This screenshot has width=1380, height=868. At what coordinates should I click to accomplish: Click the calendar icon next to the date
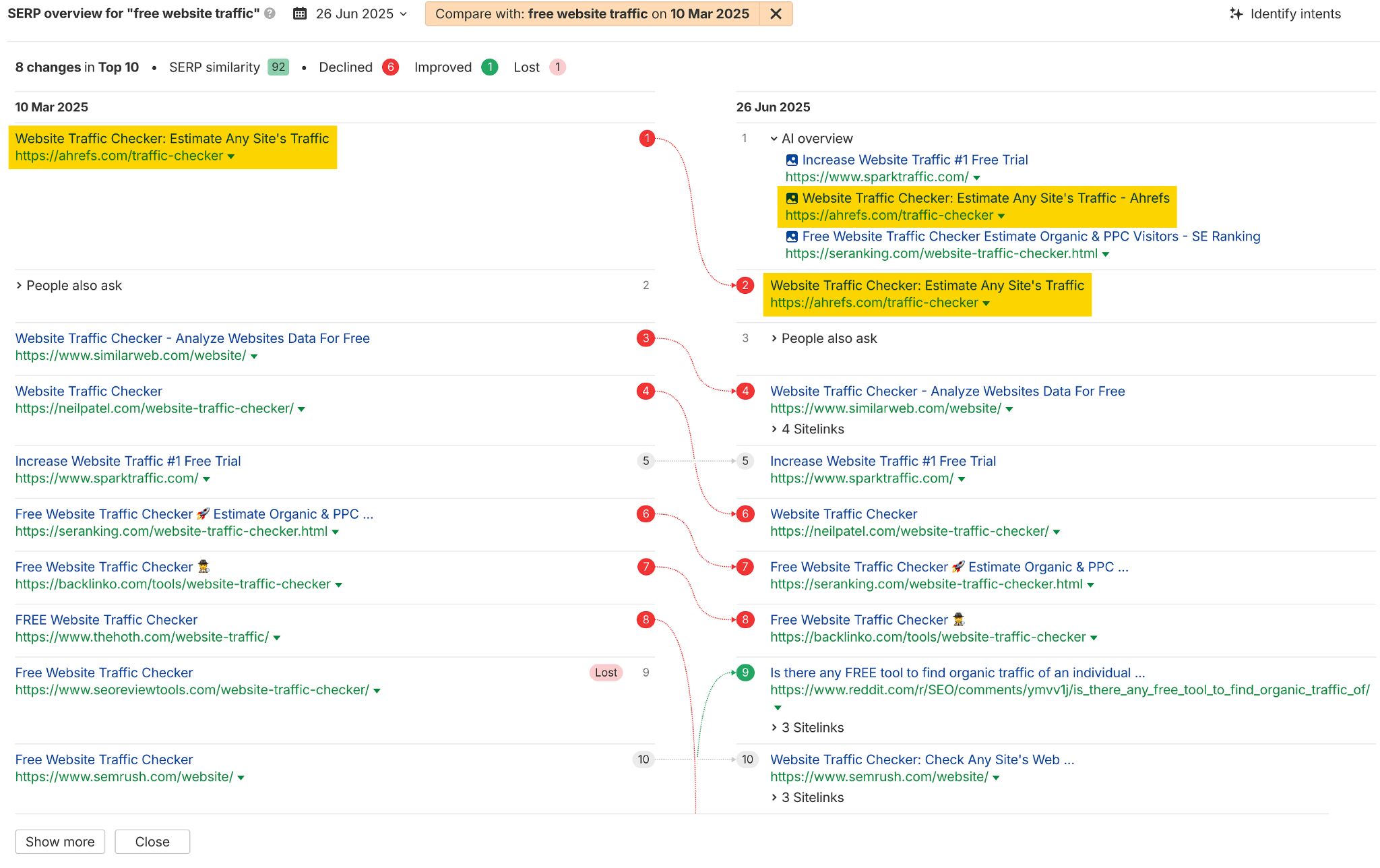[299, 13]
